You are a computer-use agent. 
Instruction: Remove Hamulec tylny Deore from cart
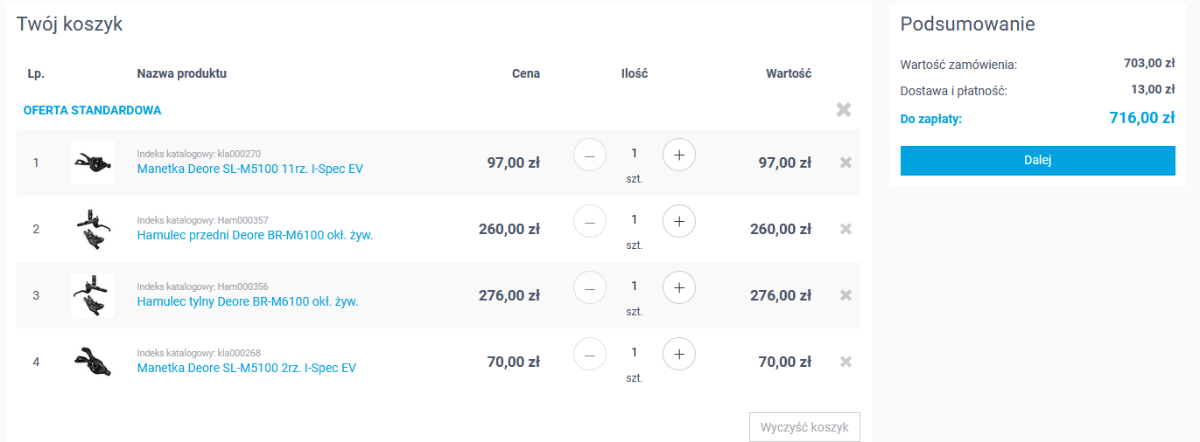pos(845,295)
